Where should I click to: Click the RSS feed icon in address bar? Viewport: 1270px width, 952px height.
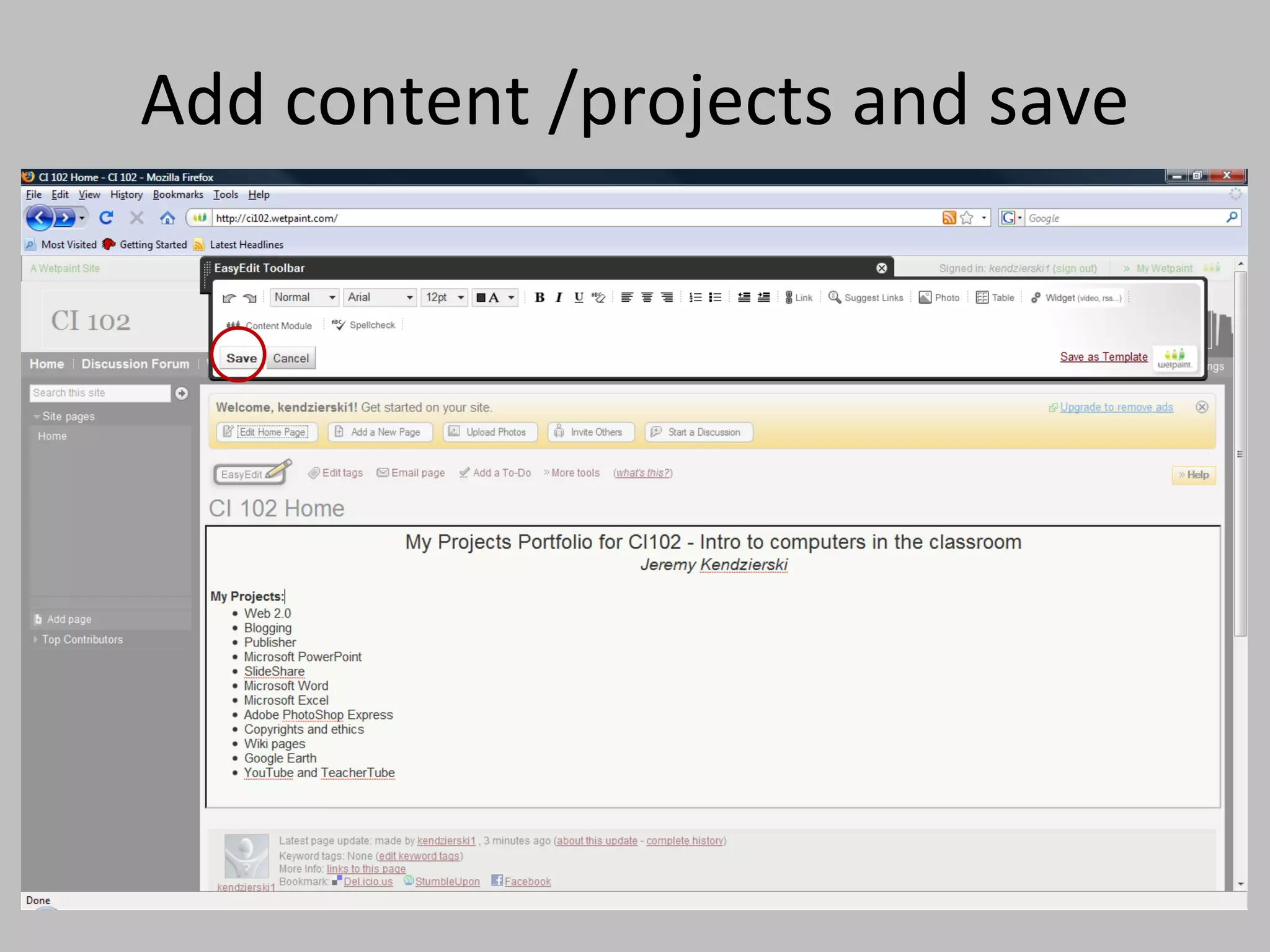(949, 218)
